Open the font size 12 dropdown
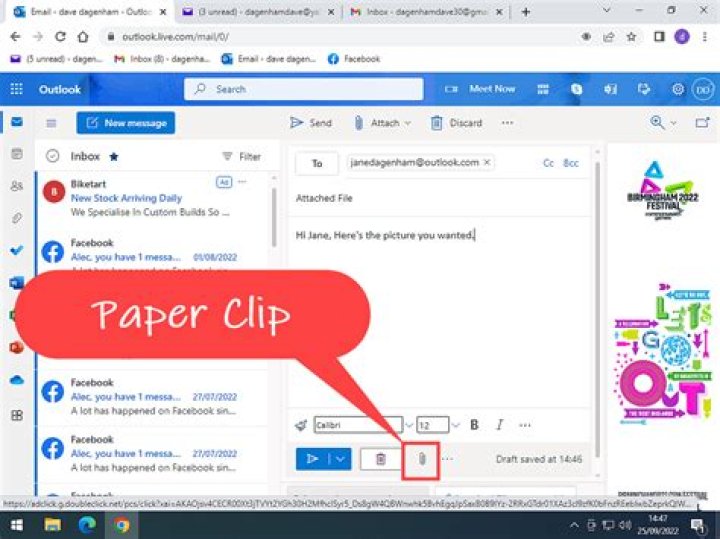The height and width of the screenshot is (539, 720). click(456, 425)
